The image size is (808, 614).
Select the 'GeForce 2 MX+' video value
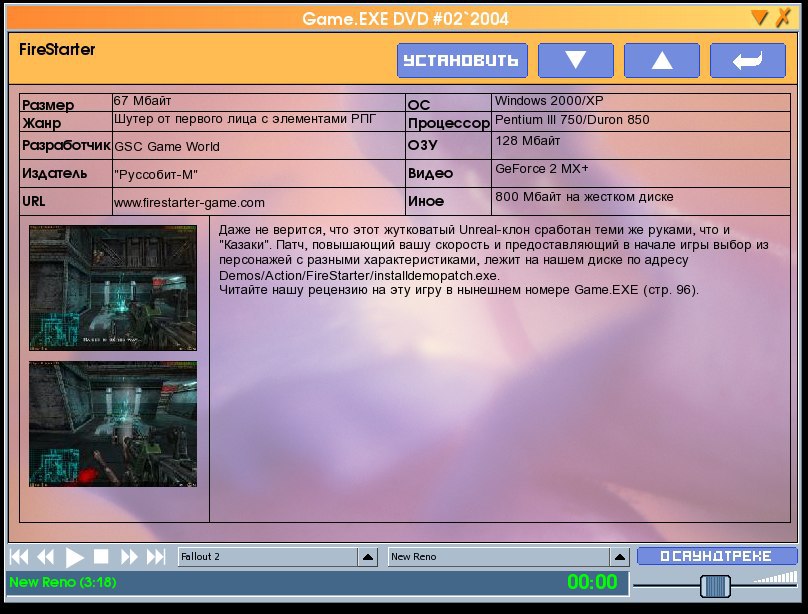[542, 169]
